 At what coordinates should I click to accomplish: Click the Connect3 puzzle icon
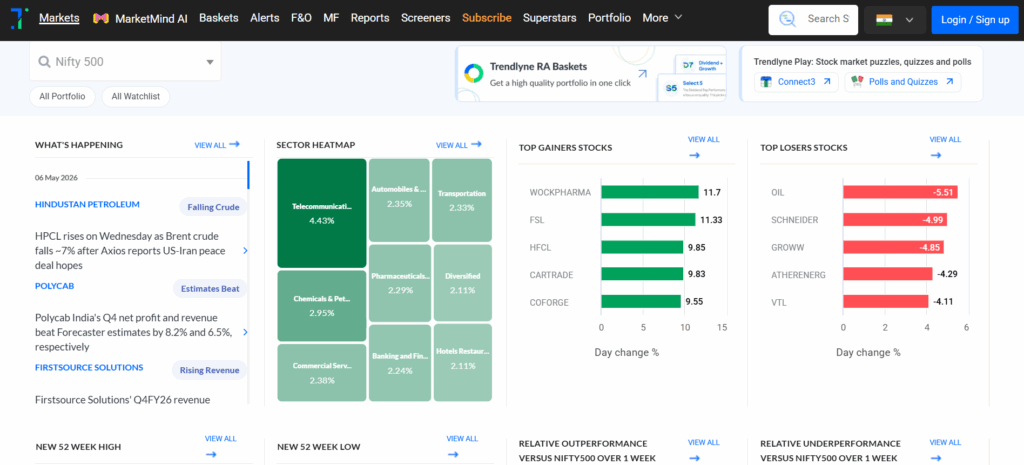point(767,82)
